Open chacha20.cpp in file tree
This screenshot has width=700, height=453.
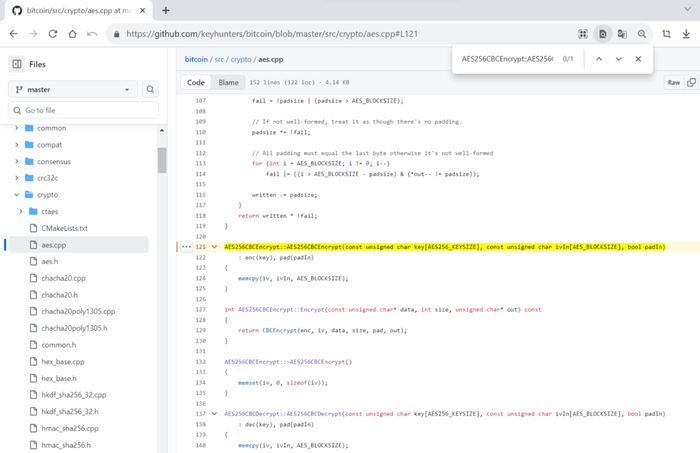pyautogui.click(x=64, y=277)
